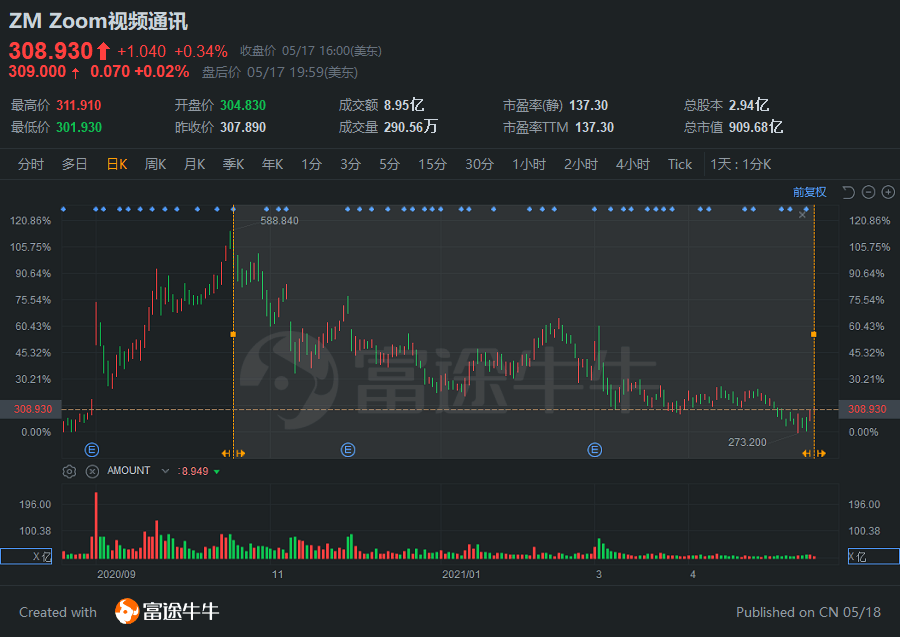The height and width of the screenshot is (637, 900).
Task: Select the 年K yearly tab
Action: point(273,165)
